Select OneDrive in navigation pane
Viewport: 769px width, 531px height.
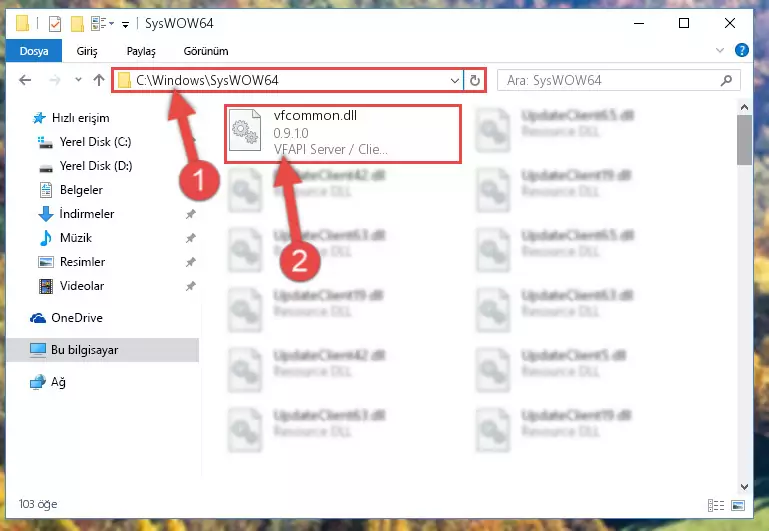(77, 318)
